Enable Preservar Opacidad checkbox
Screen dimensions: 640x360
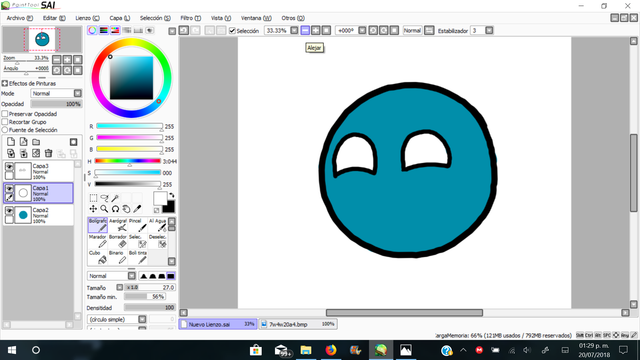(5, 114)
